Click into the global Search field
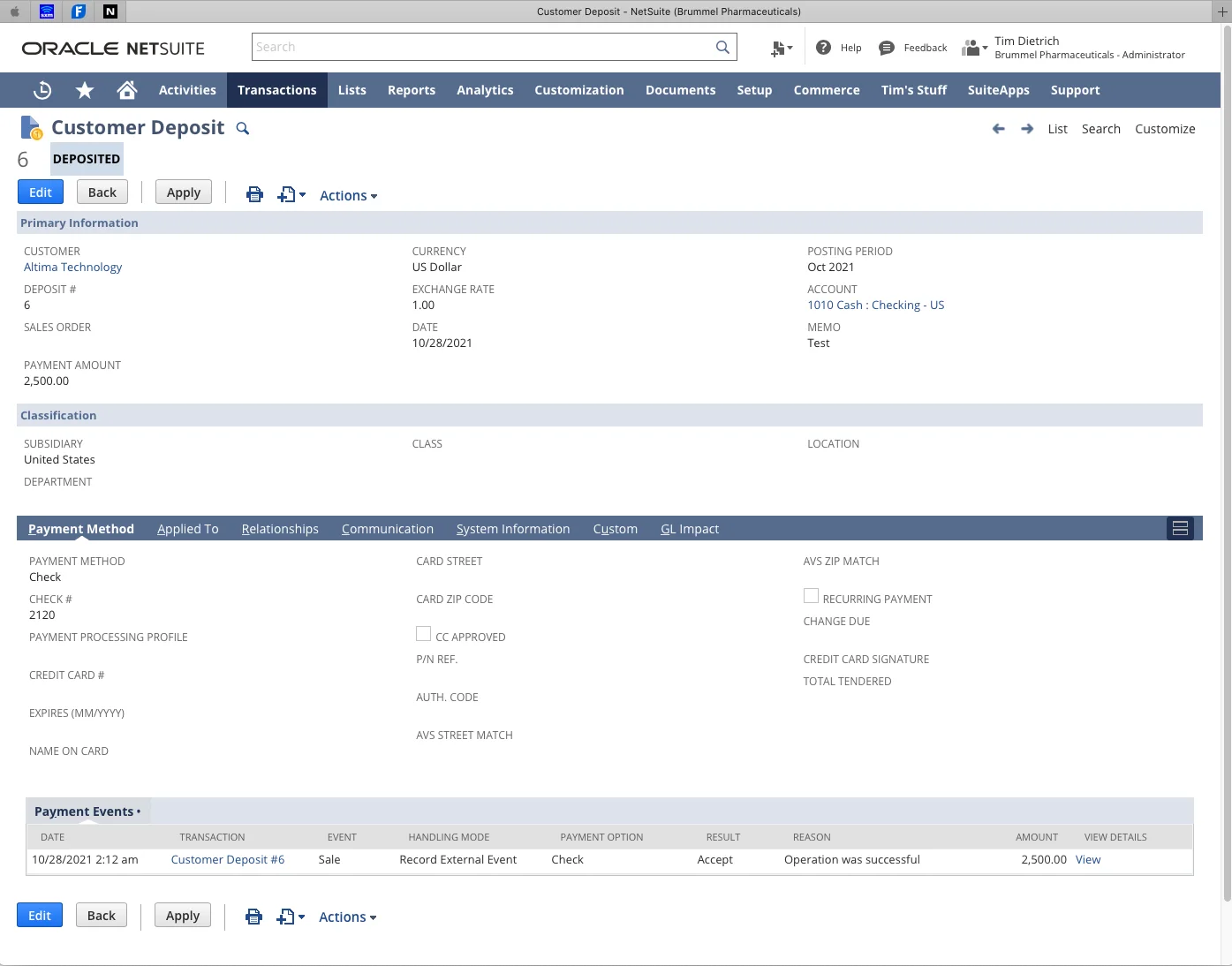The width and height of the screenshot is (1232, 966). [x=484, y=47]
